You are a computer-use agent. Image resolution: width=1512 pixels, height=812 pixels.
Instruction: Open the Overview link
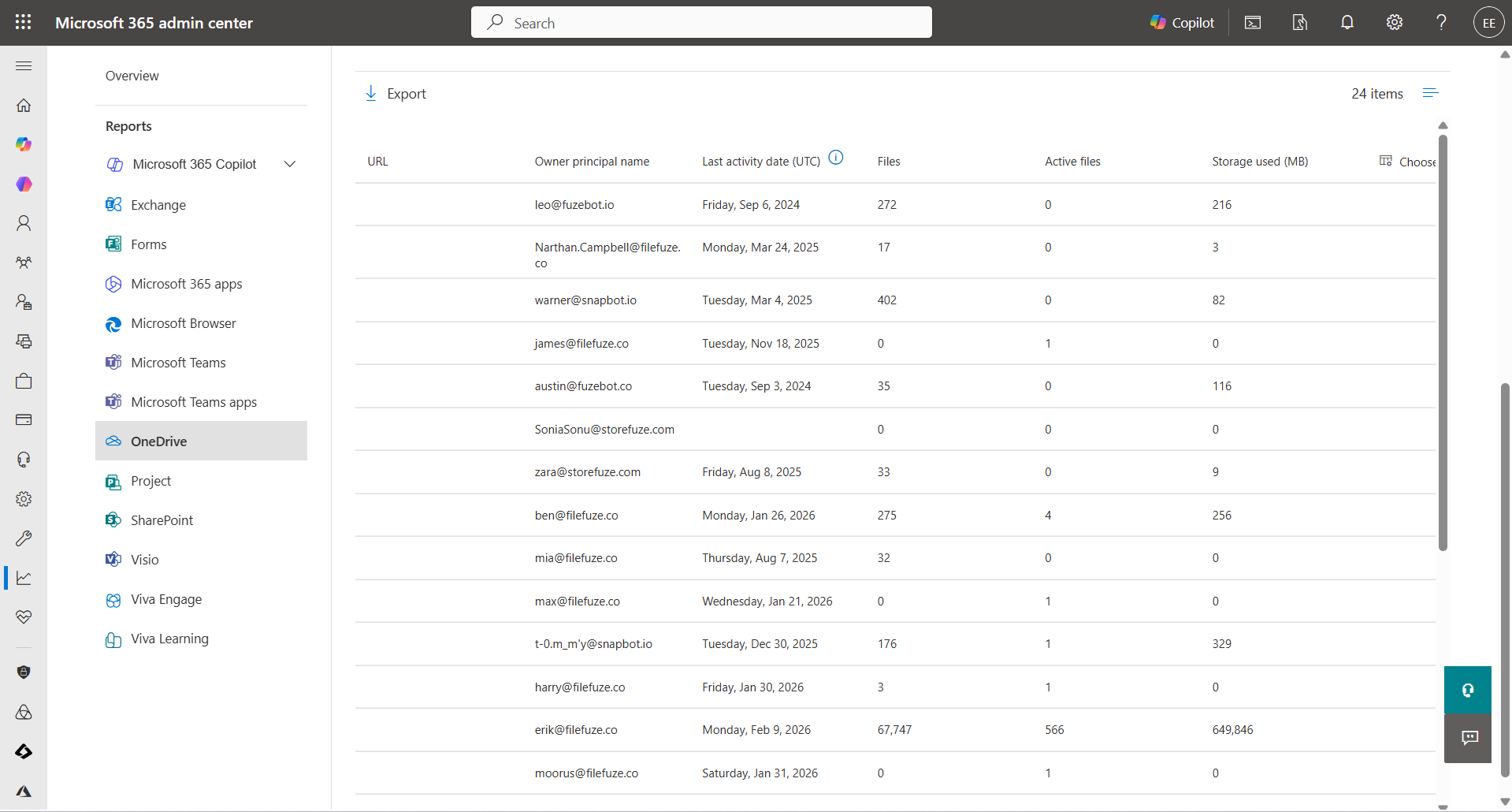pyautogui.click(x=132, y=76)
